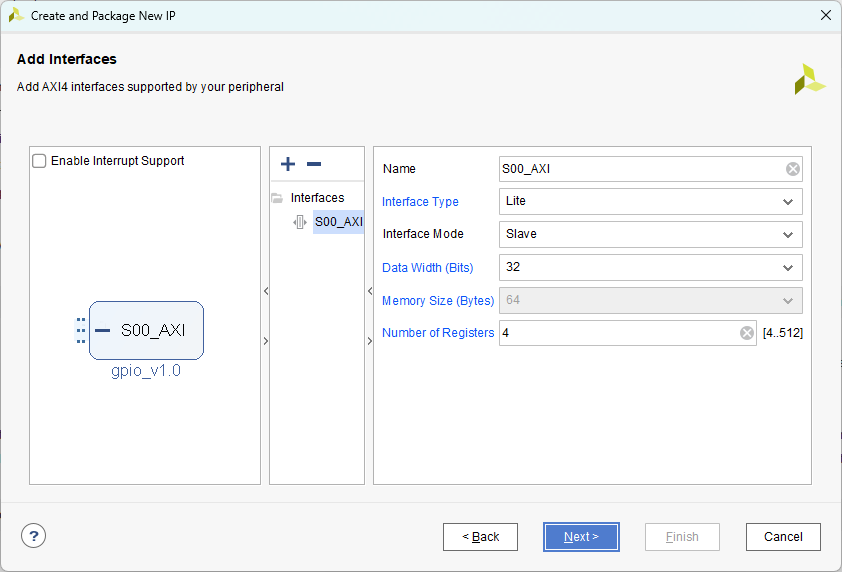Click the Interfaces folder icon

[x=278, y=198]
